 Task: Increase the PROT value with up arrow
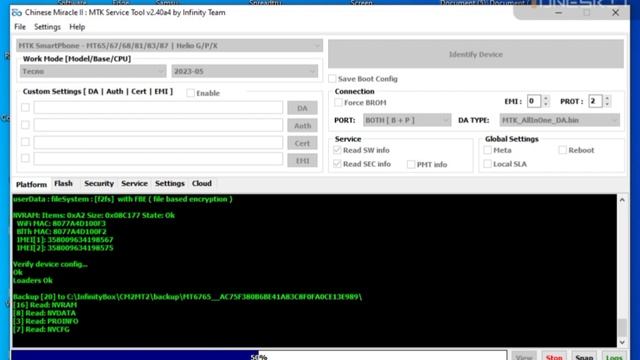tap(607, 98)
